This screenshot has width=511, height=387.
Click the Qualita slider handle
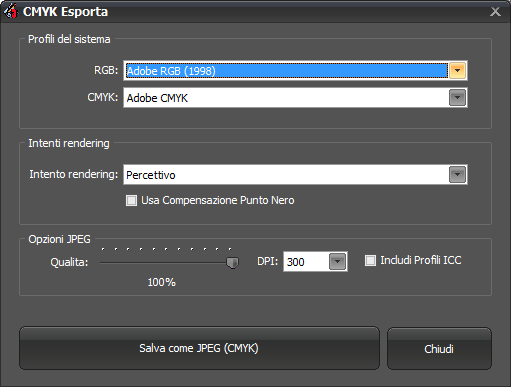click(232, 263)
